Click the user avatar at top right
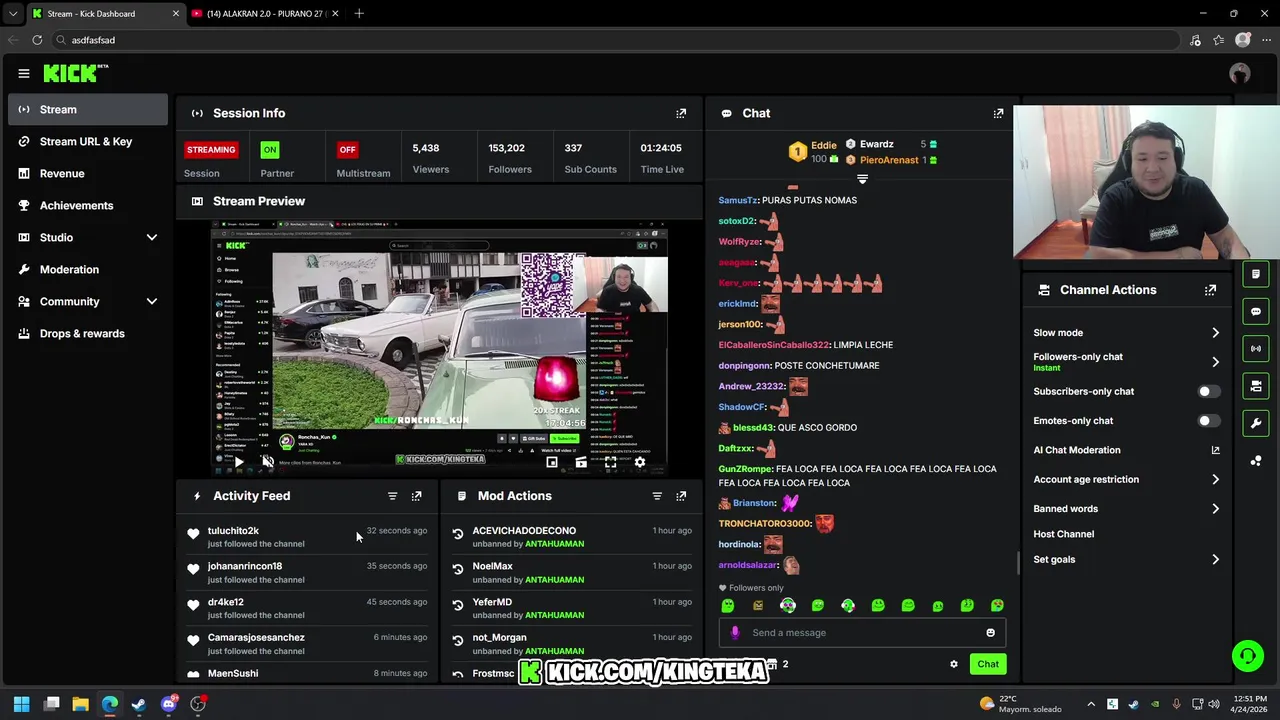The width and height of the screenshot is (1280, 720). (1240, 73)
